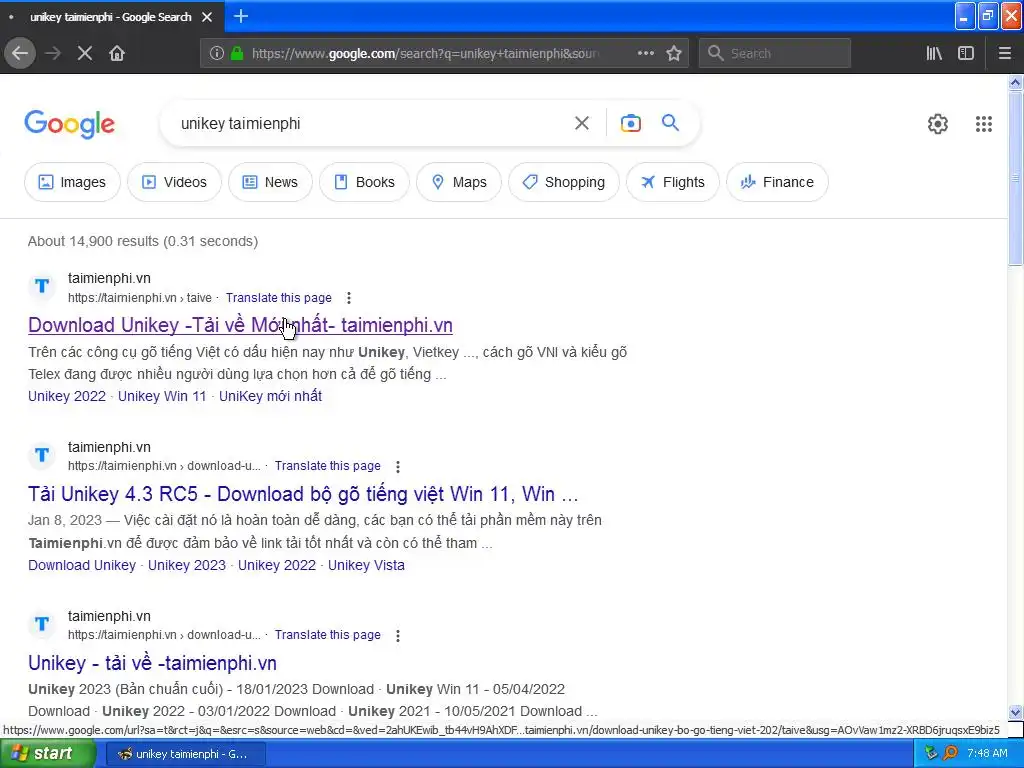
Task: Toggle the sidebar view icon
Action: [x=966, y=53]
